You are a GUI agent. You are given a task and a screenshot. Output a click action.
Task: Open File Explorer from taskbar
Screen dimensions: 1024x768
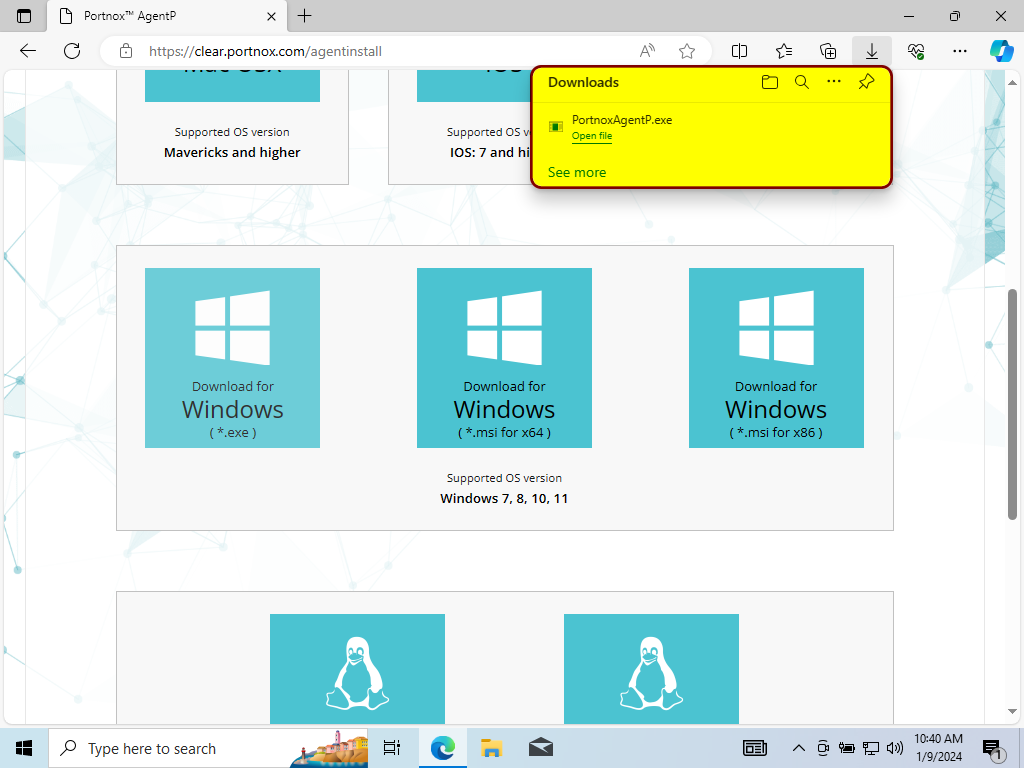click(x=492, y=748)
